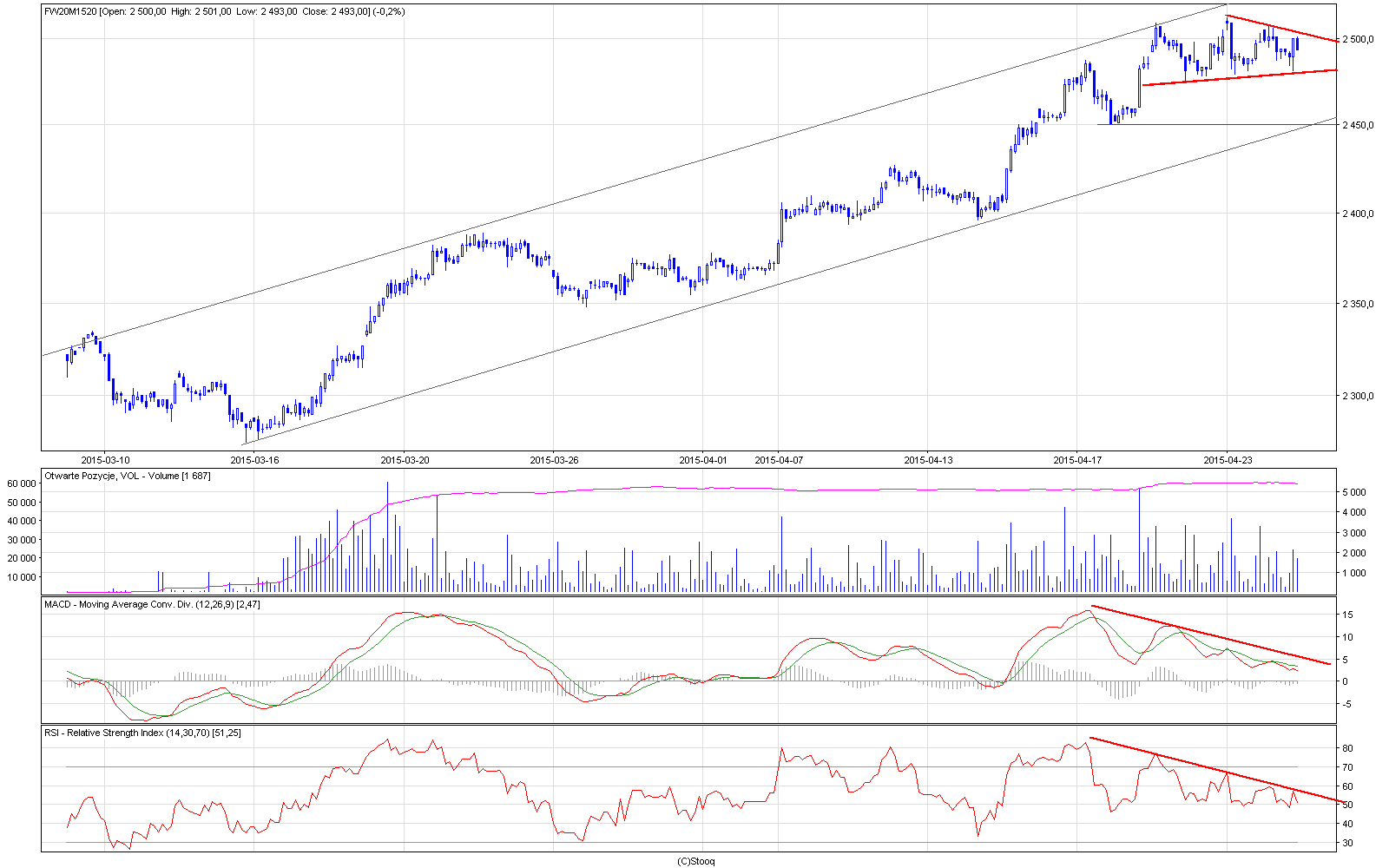
Task: Select the 2015-04-23 date label
Action: point(1228,459)
